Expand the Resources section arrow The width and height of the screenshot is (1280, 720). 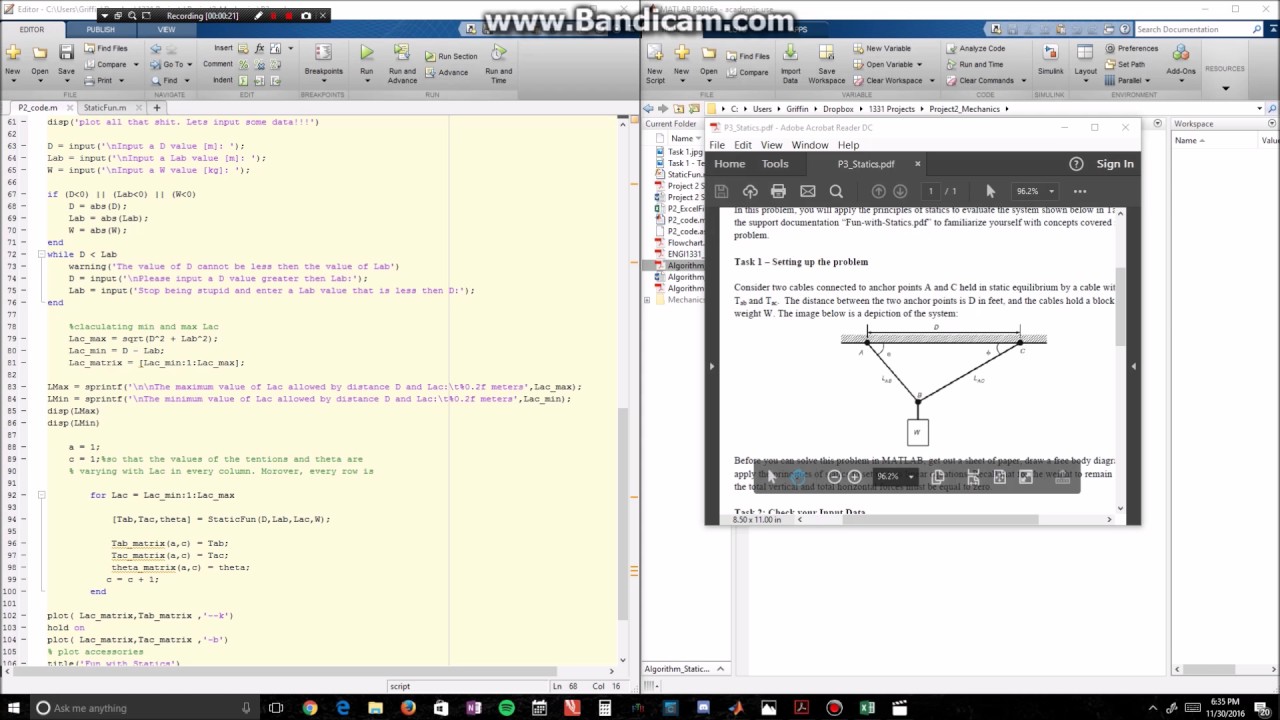click(x=1225, y=88)
